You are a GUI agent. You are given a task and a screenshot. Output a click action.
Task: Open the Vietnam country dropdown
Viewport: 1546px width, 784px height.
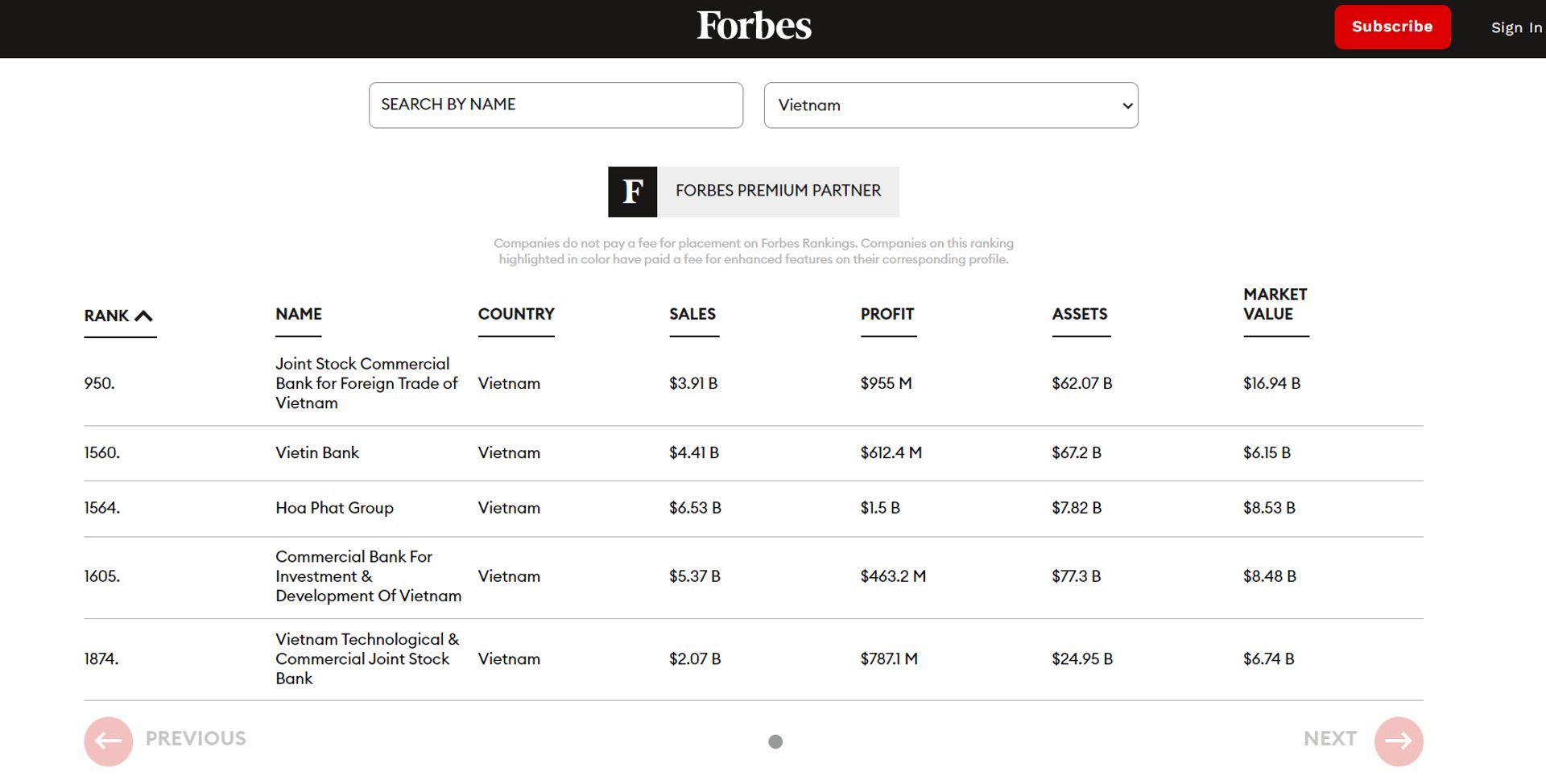click(951, 105)
